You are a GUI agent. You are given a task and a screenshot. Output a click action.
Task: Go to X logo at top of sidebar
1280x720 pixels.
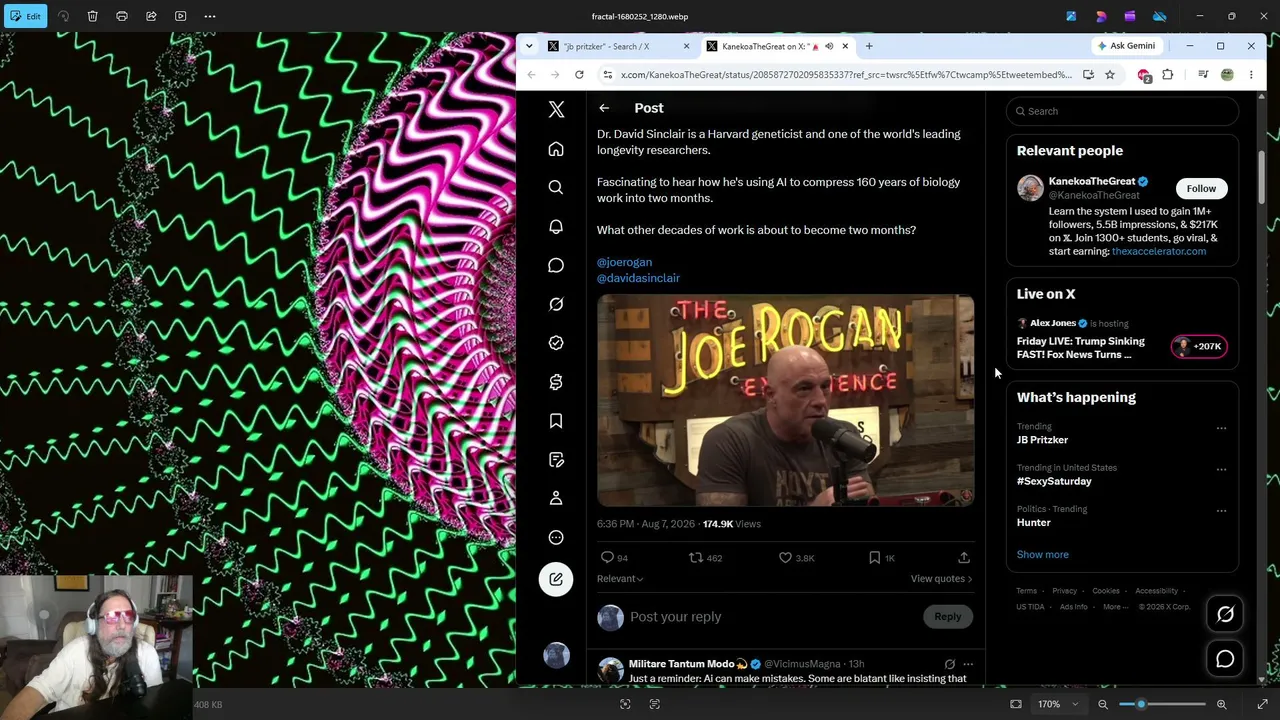(x=557, y=110)
